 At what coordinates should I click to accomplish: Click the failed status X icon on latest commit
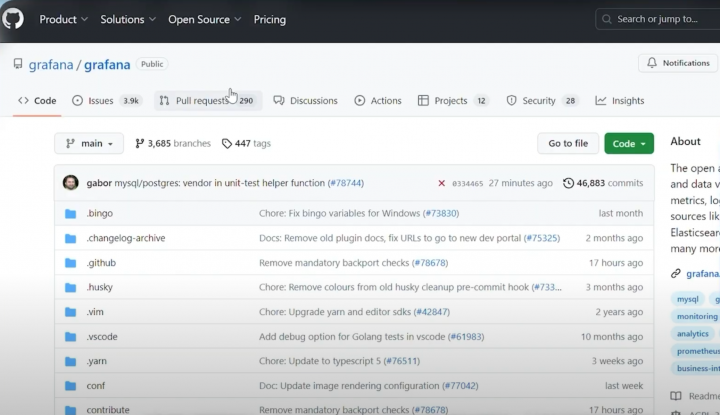point(441,183)
